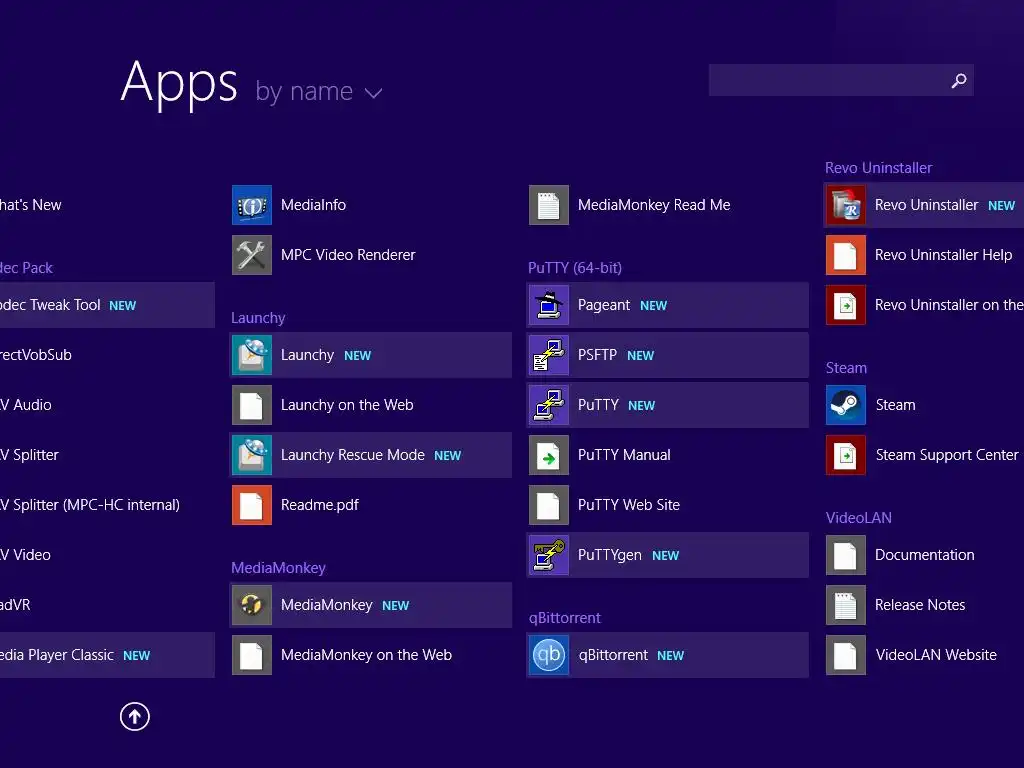Open the MediaInfo app icon
The height and width of the screenshot is (768, 1024).
click(251, 205)
